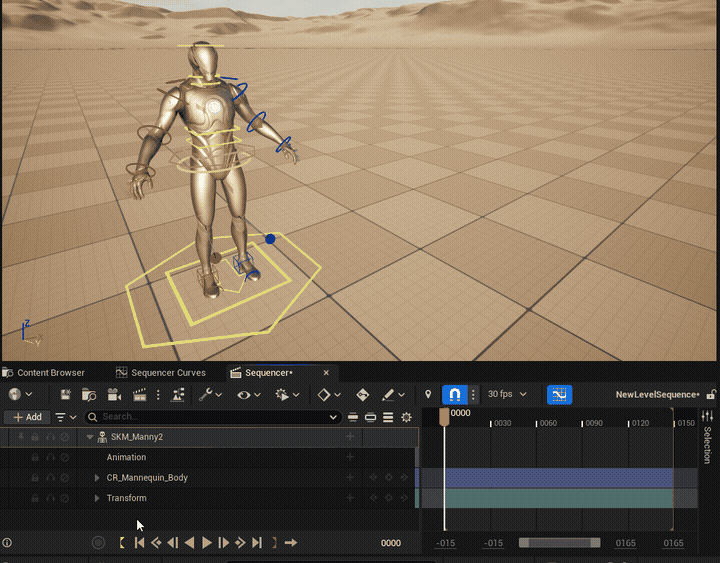Click the Save sequence icon in toolbar
This screenshot has width=720, height=563.
coord(66,395)
